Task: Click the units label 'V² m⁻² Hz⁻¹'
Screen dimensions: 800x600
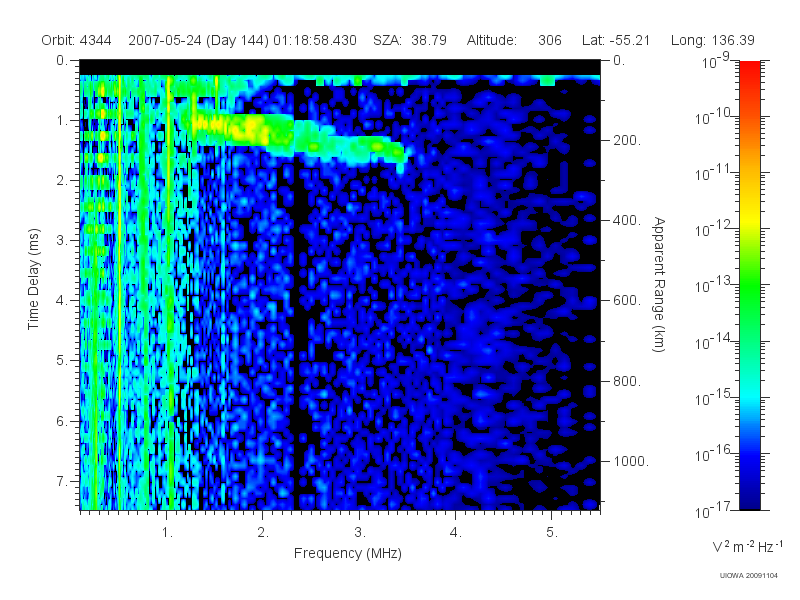Action: tap(748, 546)
